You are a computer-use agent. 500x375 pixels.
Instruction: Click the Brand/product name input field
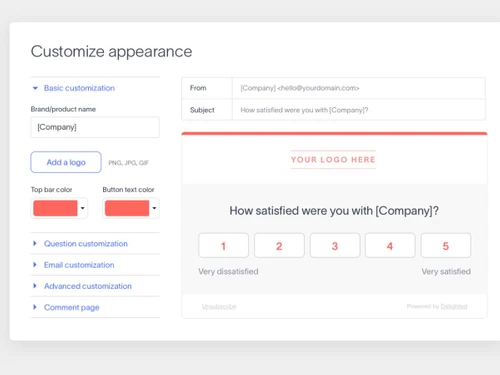(95, 127)
